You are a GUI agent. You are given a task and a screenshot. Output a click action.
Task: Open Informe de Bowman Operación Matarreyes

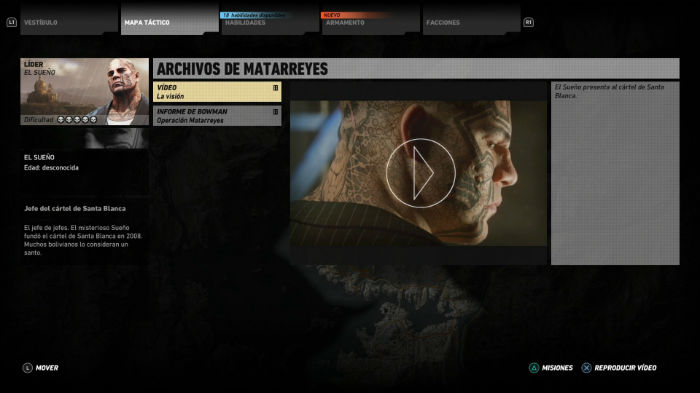pyautogui.click(x=217, y=116)
